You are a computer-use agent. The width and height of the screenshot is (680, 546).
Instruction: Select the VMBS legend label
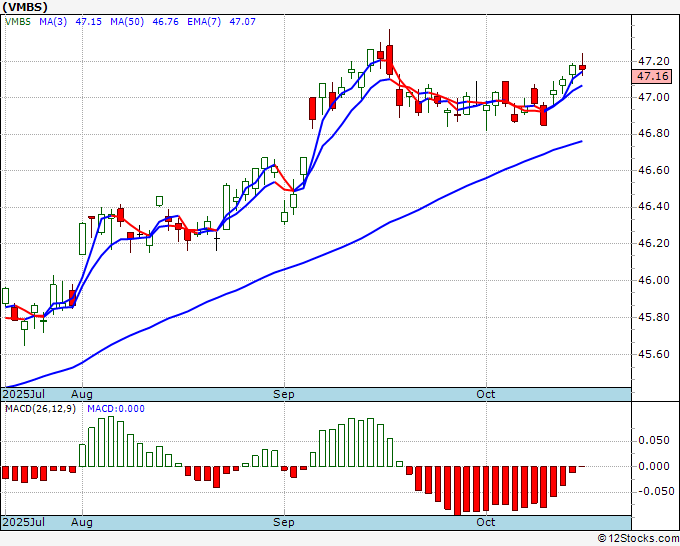[x=17, y=22]
